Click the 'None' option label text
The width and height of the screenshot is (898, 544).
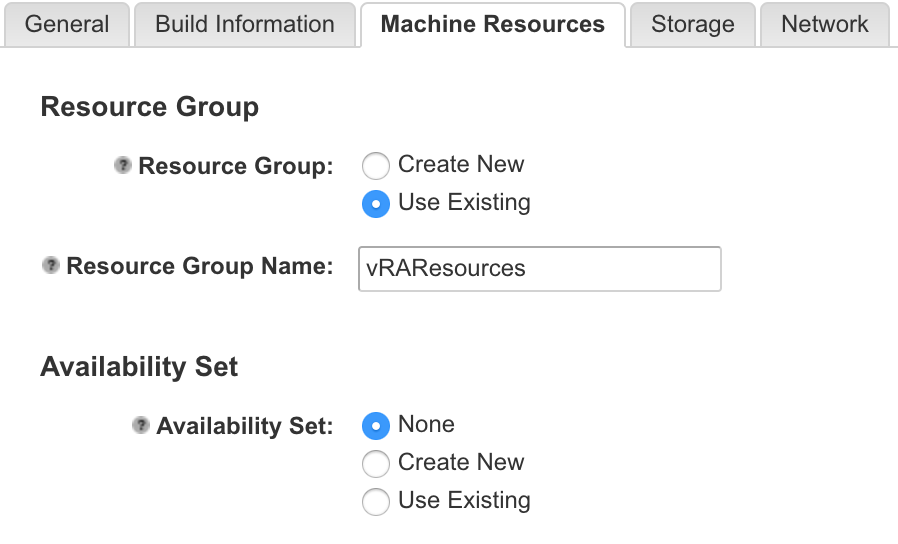click(x=426, y=424)
